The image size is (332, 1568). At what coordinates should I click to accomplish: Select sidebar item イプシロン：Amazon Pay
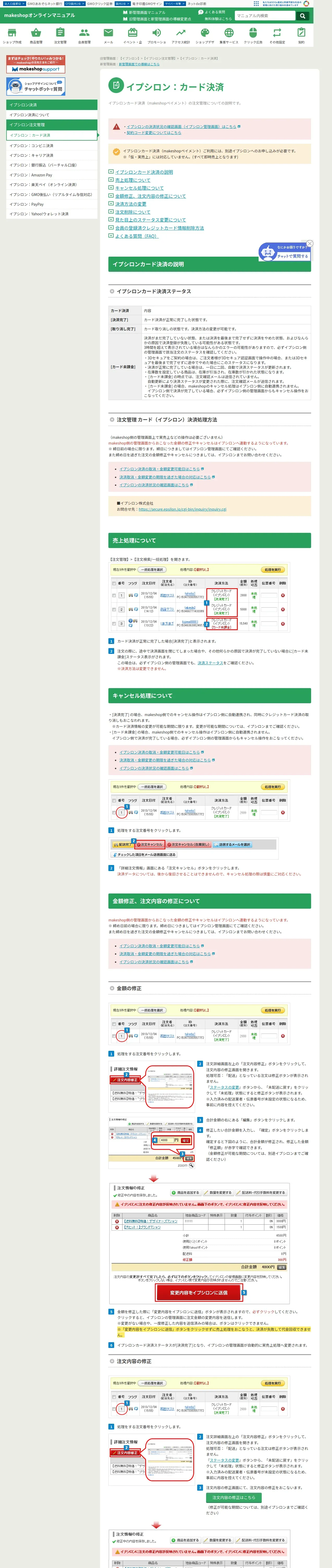tap(52, 175)
